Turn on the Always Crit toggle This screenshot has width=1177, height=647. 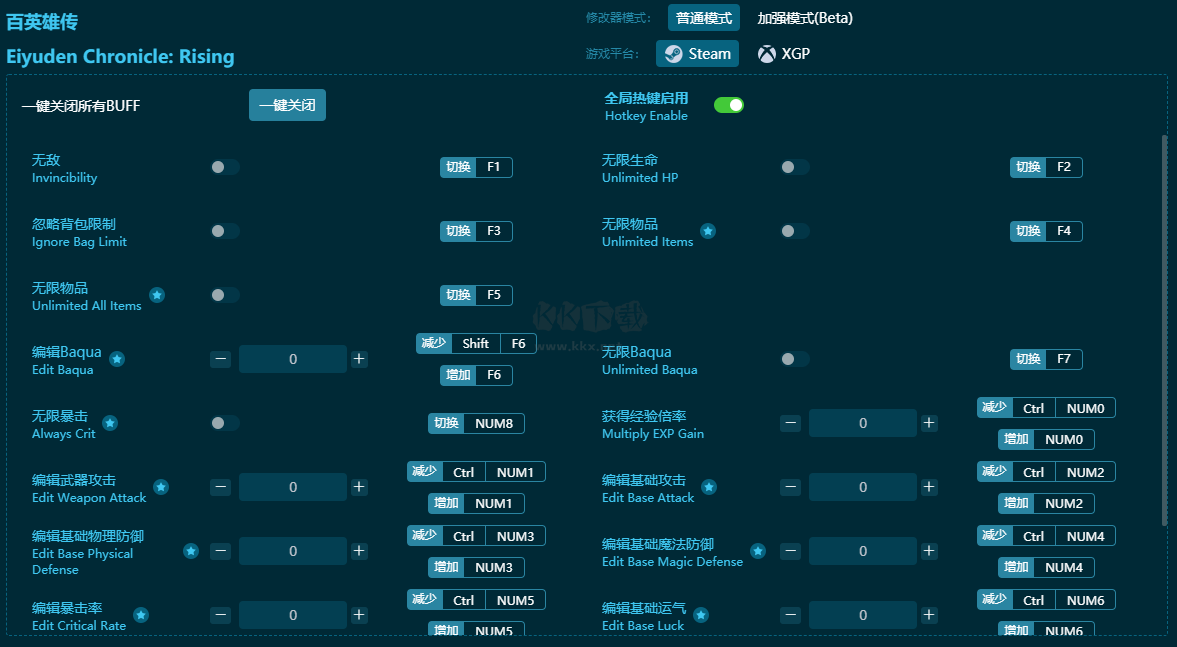point(225,423)
